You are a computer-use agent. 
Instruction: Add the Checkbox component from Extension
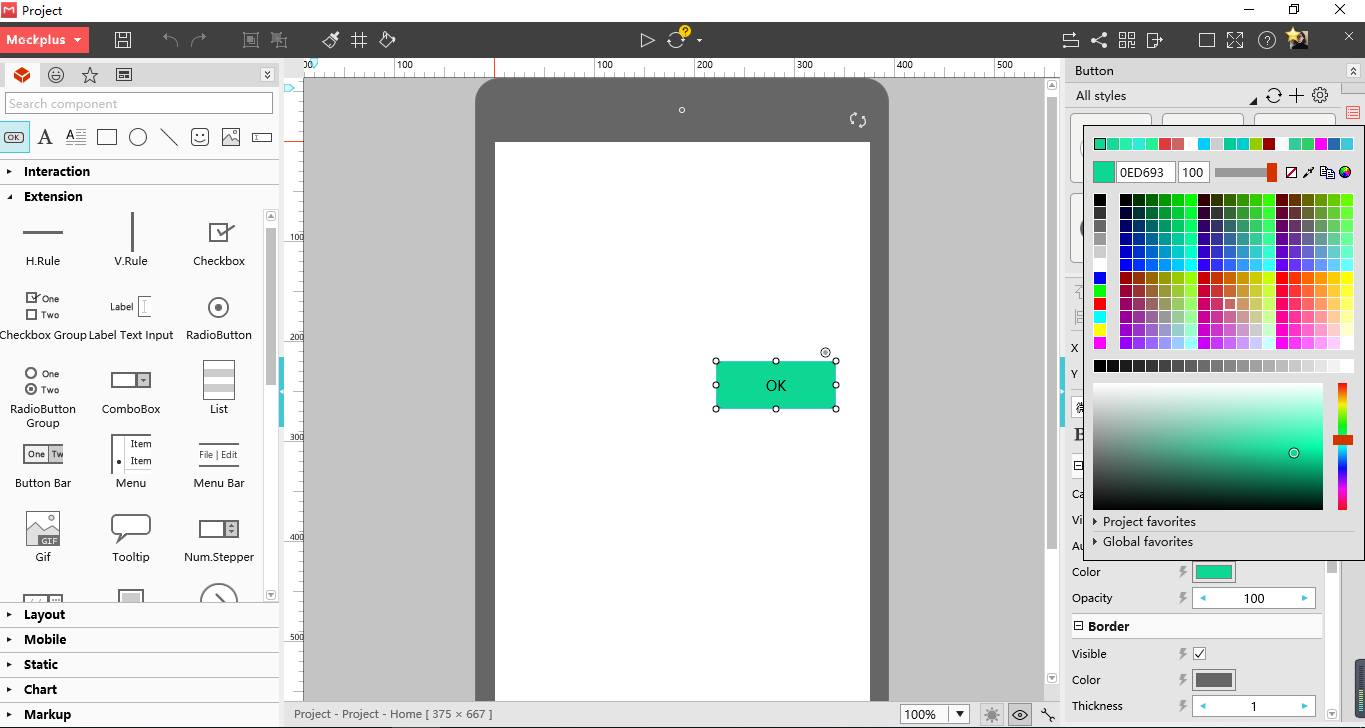click(x=219, y=242)
